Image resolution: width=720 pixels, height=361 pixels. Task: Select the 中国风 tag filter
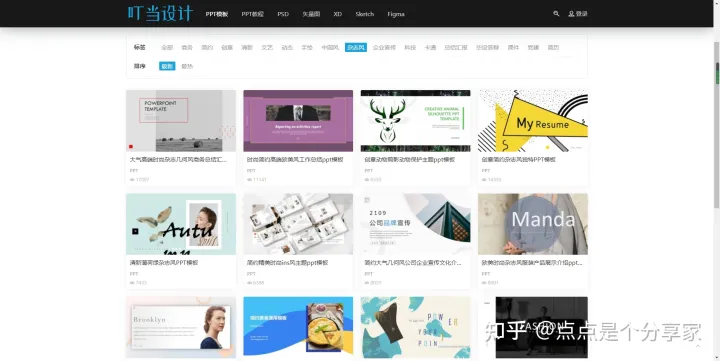click(x=330, y=47)
